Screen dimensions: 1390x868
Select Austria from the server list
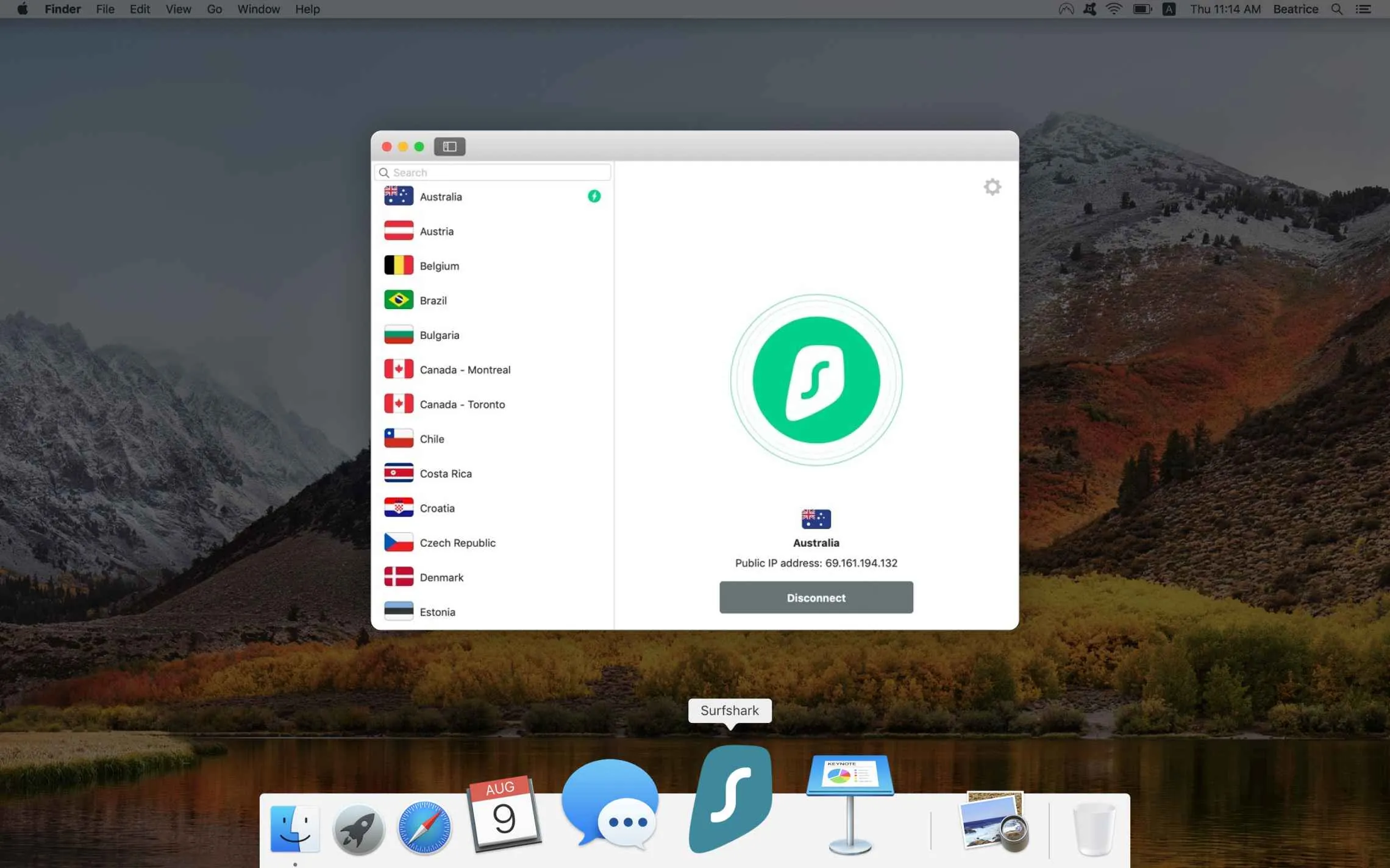[x=437, y=232]
